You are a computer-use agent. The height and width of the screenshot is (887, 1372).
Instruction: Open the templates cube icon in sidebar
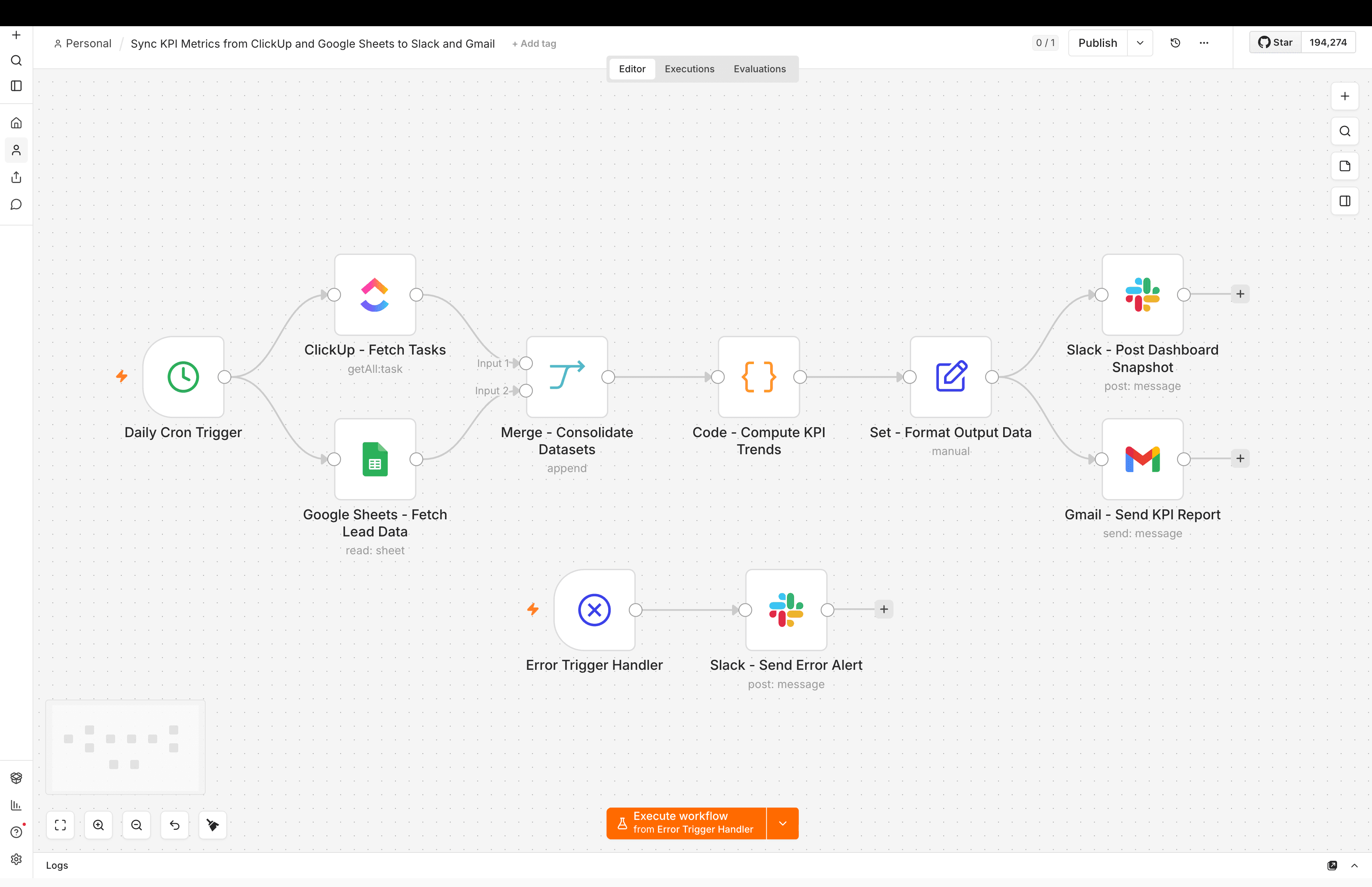(x=16, y=778)
